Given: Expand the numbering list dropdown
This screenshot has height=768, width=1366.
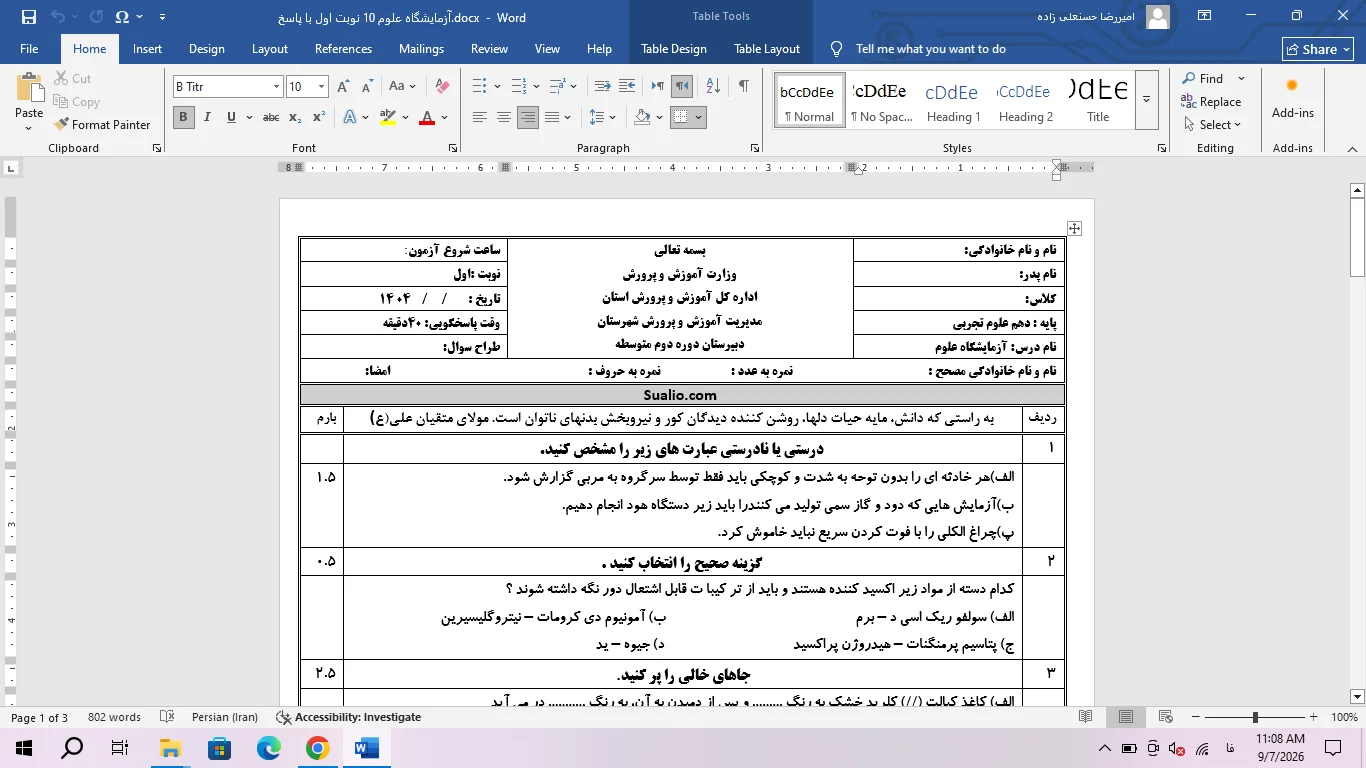Looking at the screenshot, I should (x=536, y=87).
